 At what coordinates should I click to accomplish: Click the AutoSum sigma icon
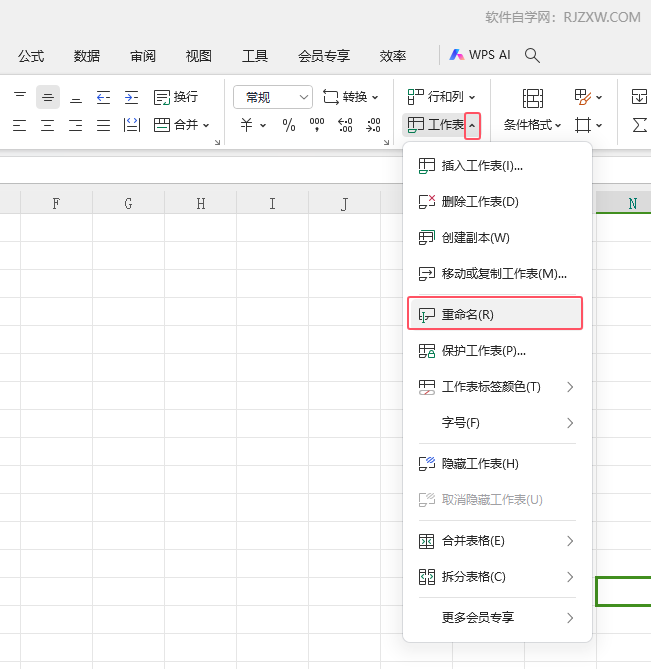coord(639,125)
